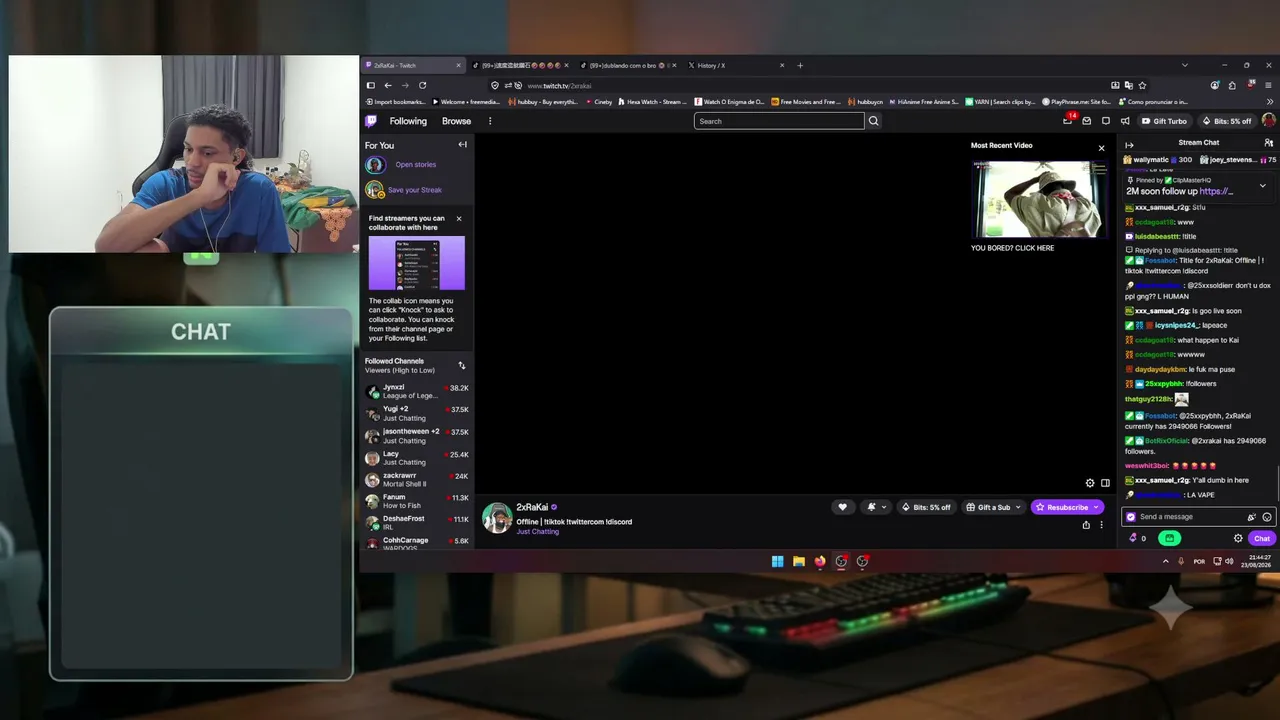Click the share channel icon
The height and width of the screenshot is (720, 1280).
(x=1086, y=524)
